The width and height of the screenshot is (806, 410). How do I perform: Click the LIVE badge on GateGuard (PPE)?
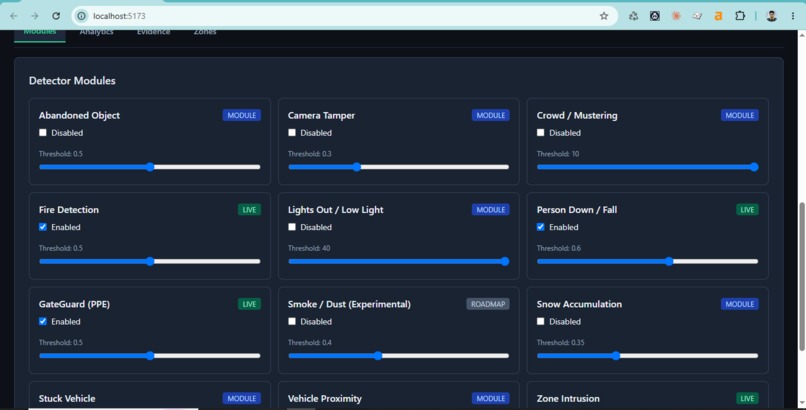tap(249, 304)
